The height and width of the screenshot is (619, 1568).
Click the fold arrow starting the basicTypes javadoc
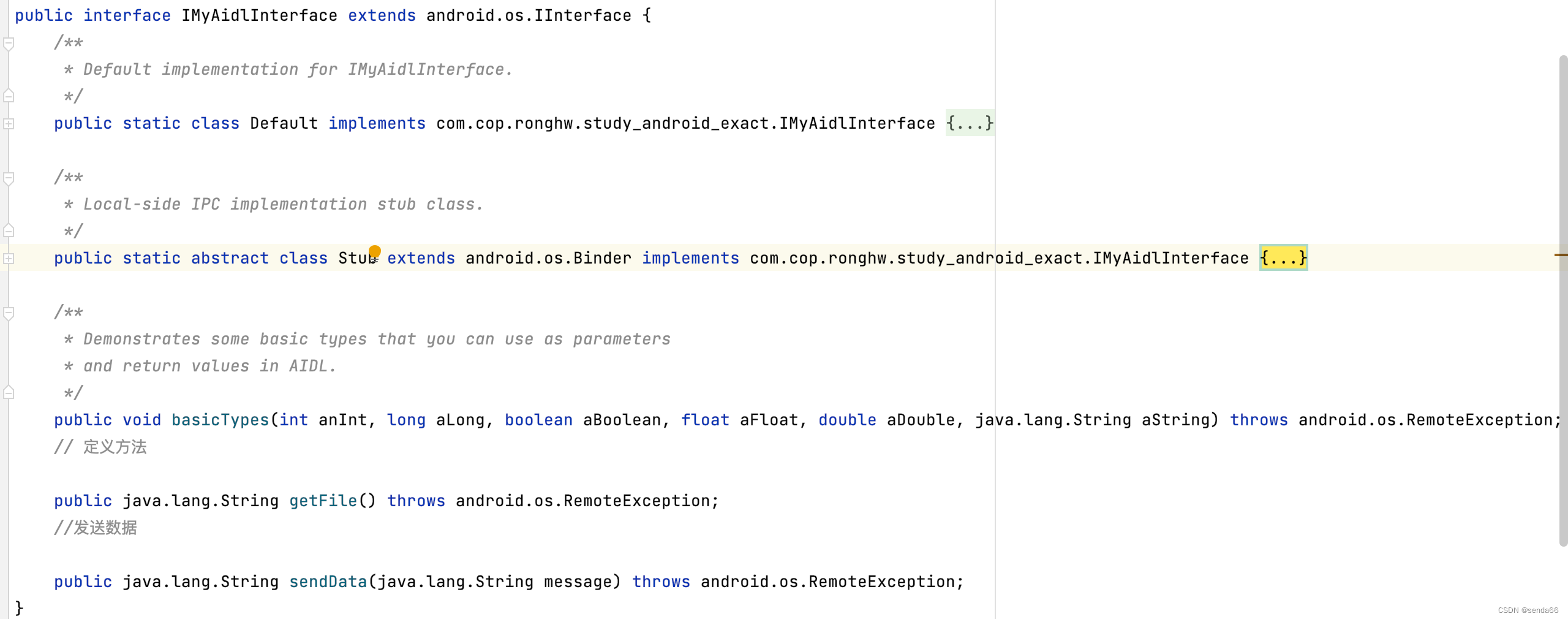click(x=9, y=312)
